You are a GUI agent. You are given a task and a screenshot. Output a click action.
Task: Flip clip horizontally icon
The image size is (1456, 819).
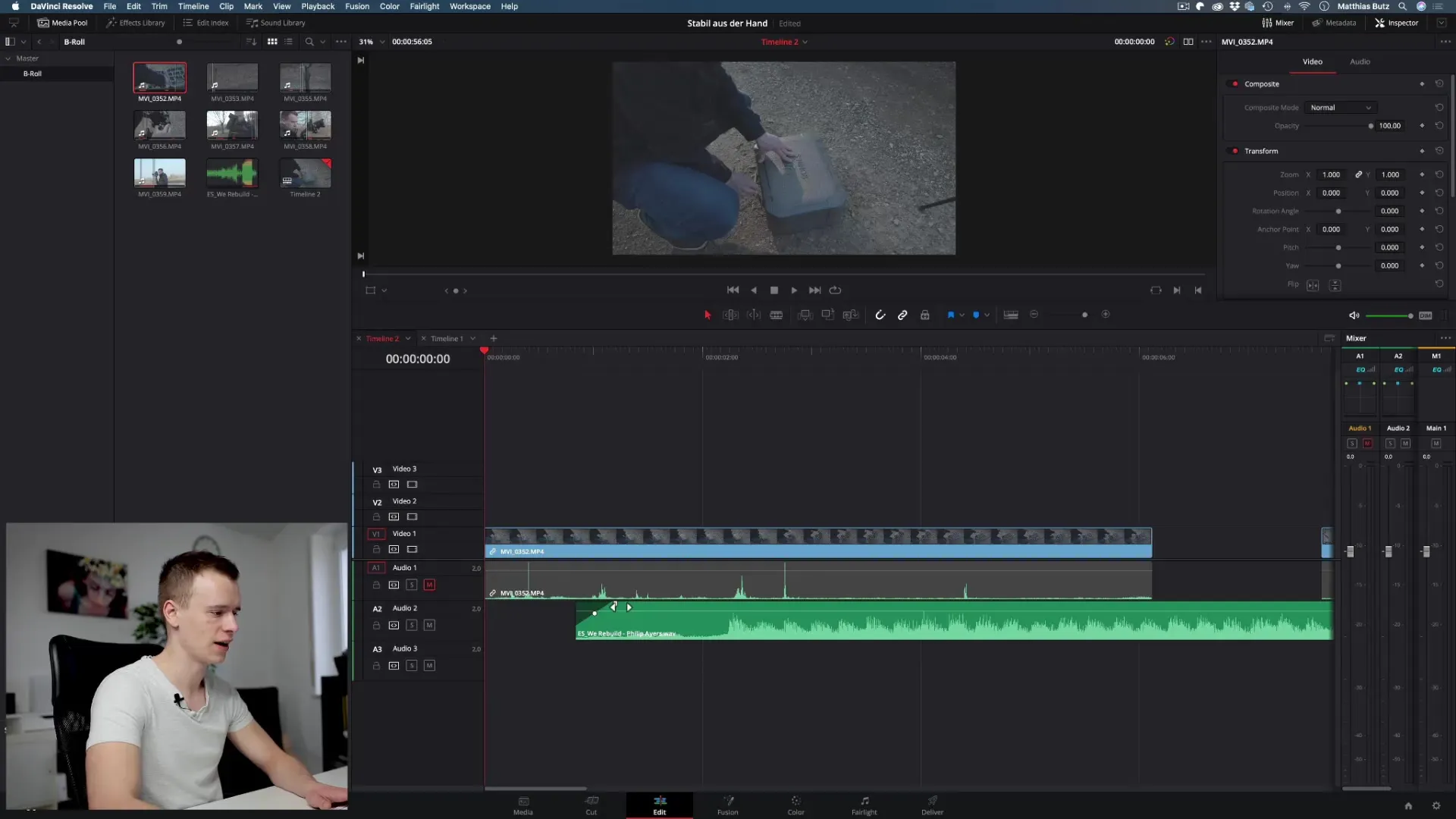pos(1313,285)
